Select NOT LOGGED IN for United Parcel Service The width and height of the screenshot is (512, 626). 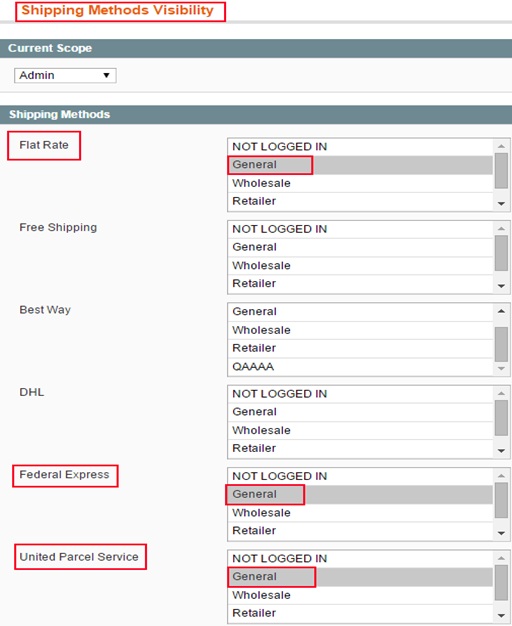click(x=360, y=559)
